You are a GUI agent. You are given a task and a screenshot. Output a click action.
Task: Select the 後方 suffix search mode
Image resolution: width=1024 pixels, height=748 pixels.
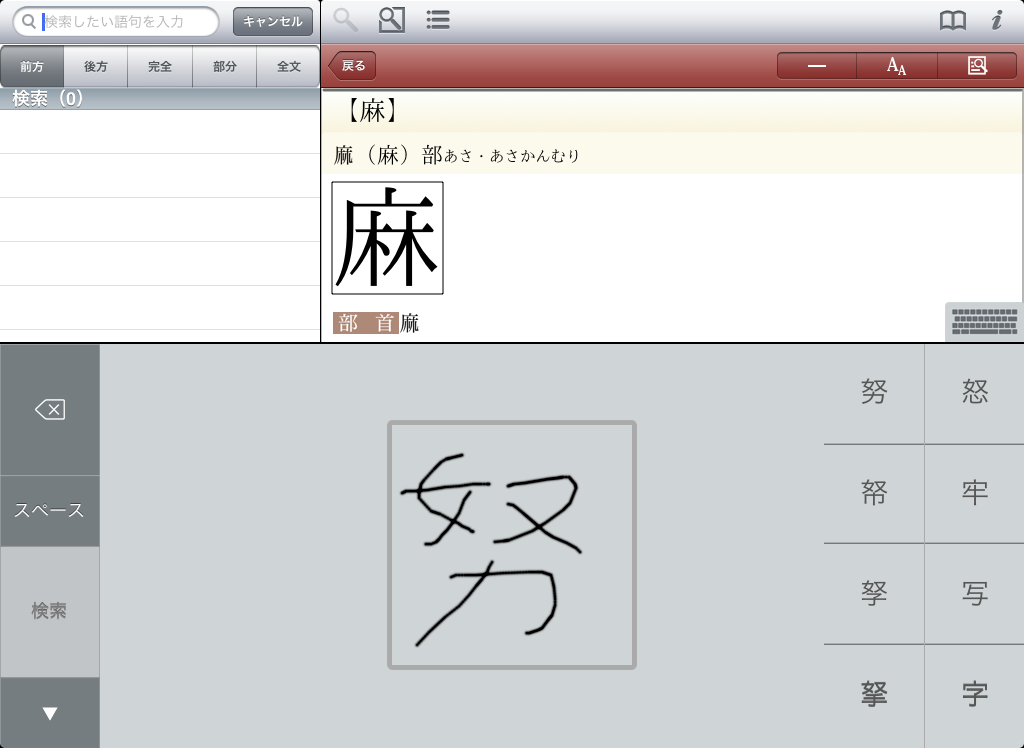(96, 67)
